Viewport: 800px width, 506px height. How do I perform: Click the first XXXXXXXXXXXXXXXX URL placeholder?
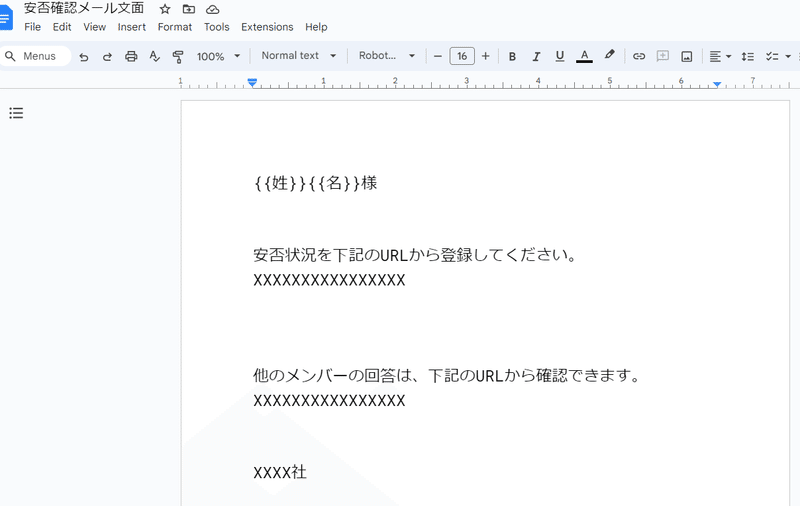[x=329, y=280]
